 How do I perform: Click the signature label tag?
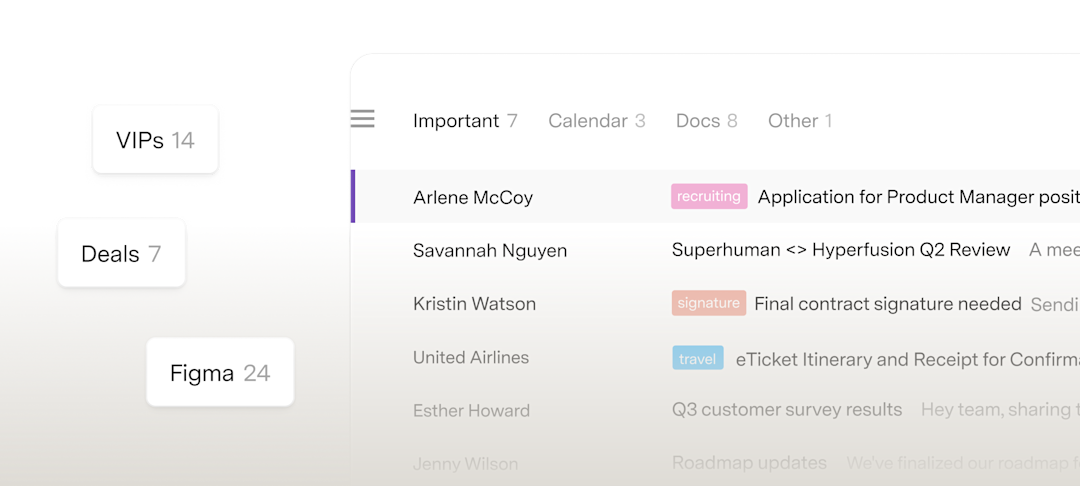[x=709, y=303]
